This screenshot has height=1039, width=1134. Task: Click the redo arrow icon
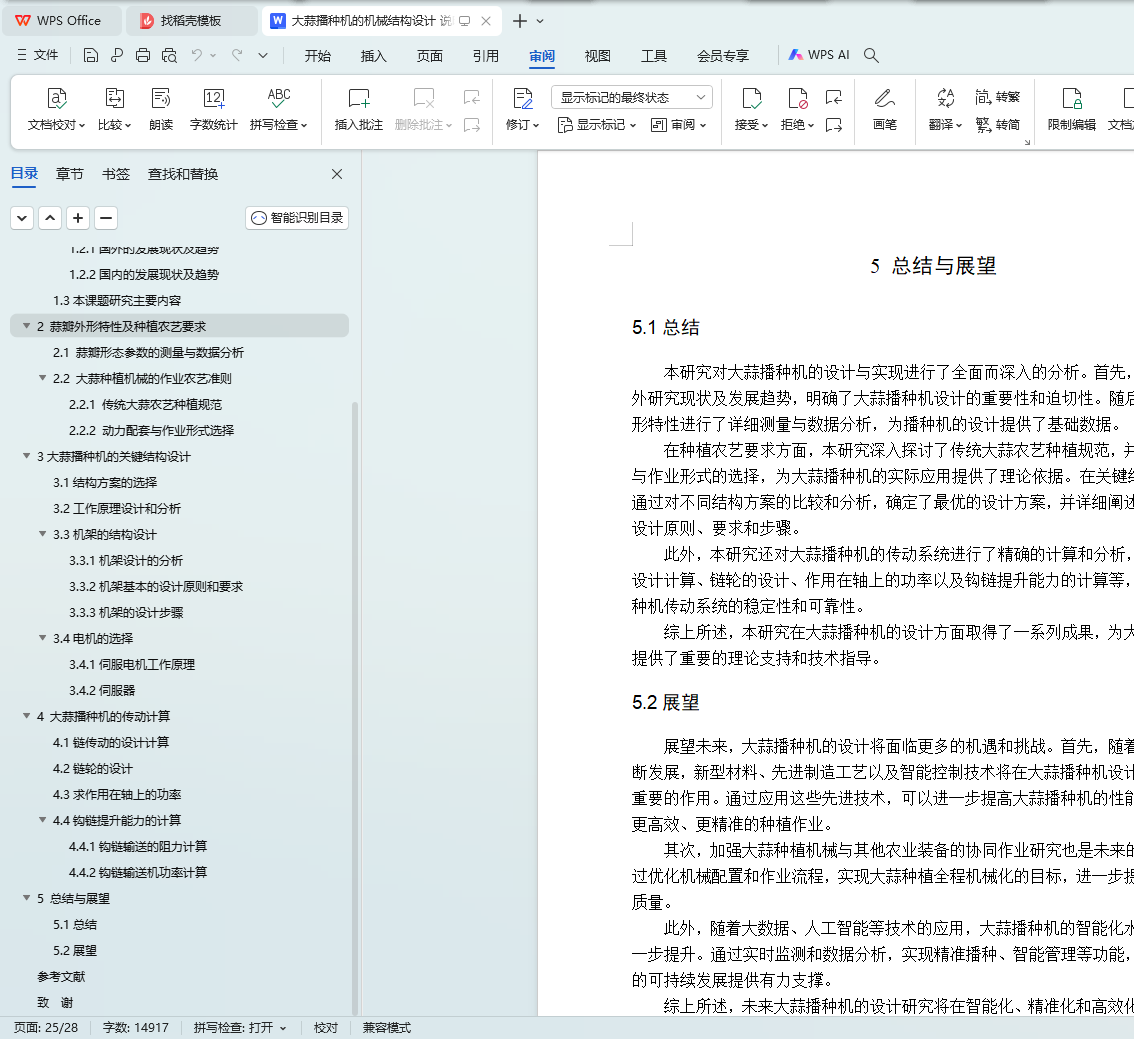236,55
